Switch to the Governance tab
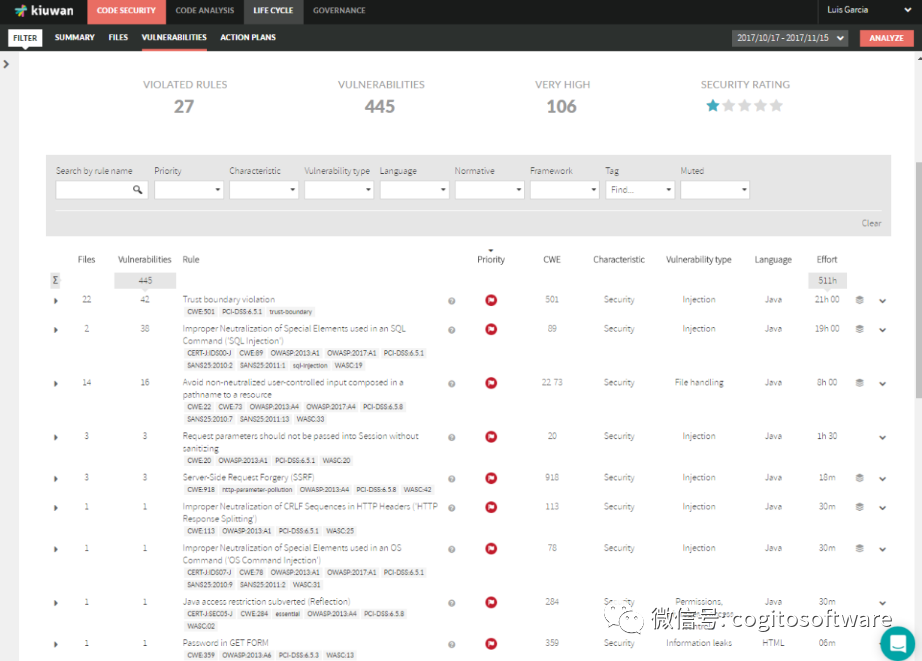This screenshot has width=922, height=661. pyautogui.click(x=339, y=11)
